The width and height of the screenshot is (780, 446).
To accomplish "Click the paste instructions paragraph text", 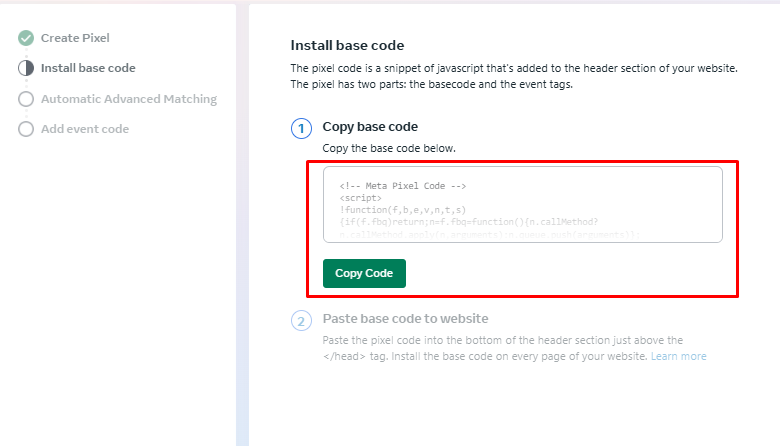I will pyautogui.click(x=500, y=348).
